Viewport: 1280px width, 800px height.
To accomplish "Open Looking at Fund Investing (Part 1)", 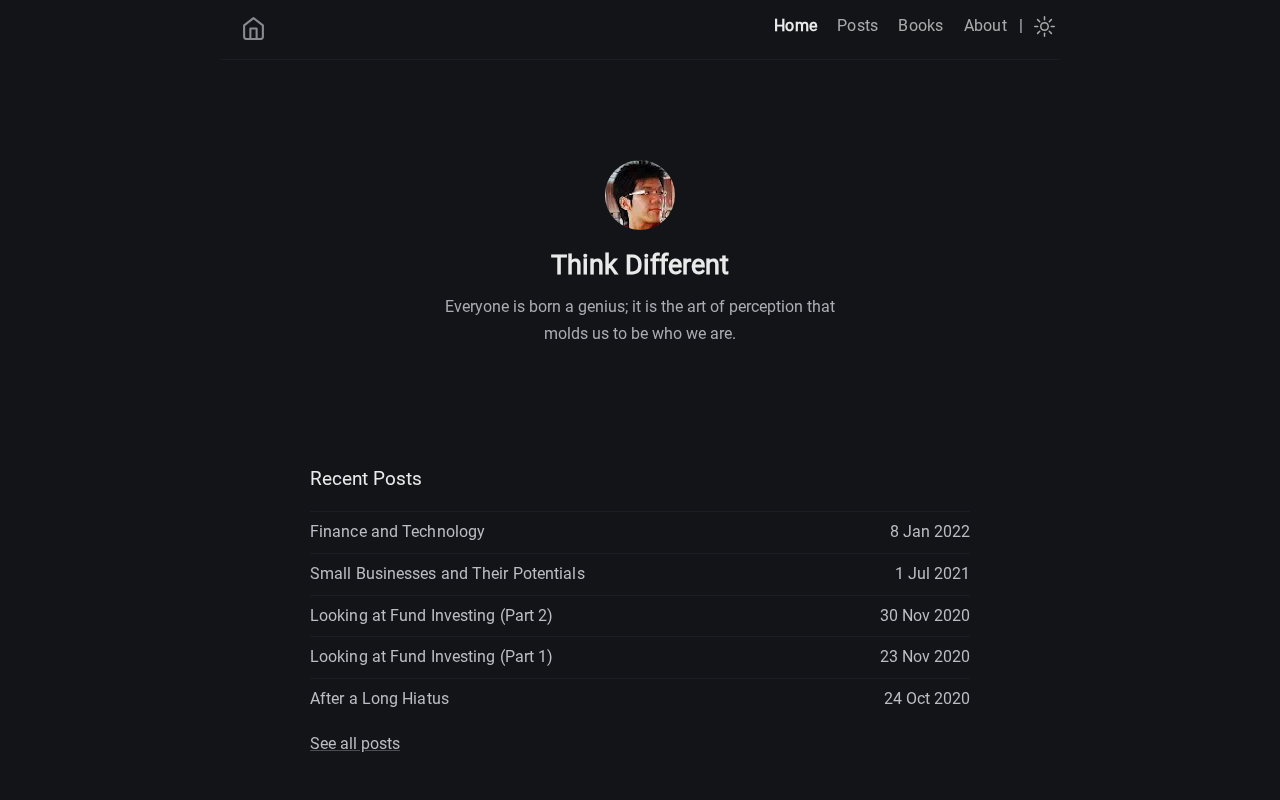I will [x=431, y=657].
